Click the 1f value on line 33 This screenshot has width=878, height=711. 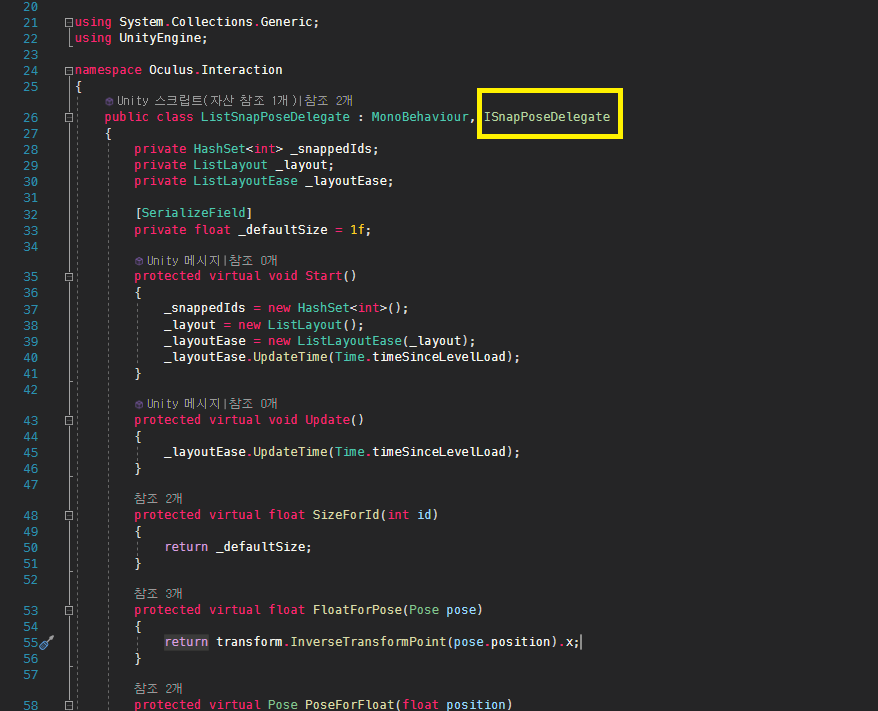pos(357,230)
